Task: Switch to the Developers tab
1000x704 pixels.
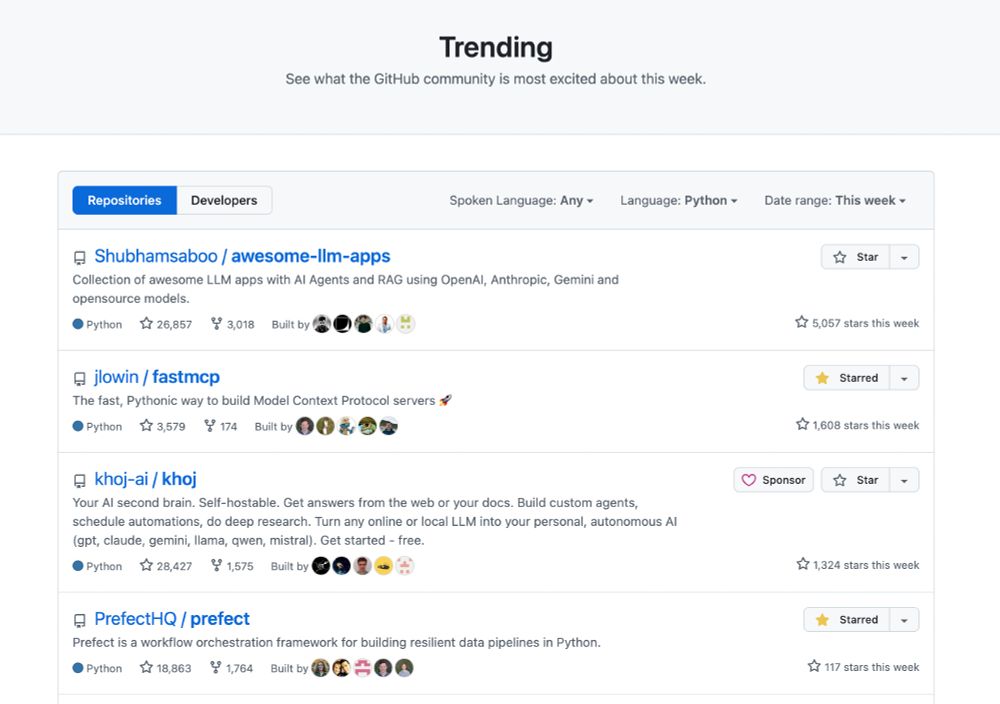Action: (224, 200)
